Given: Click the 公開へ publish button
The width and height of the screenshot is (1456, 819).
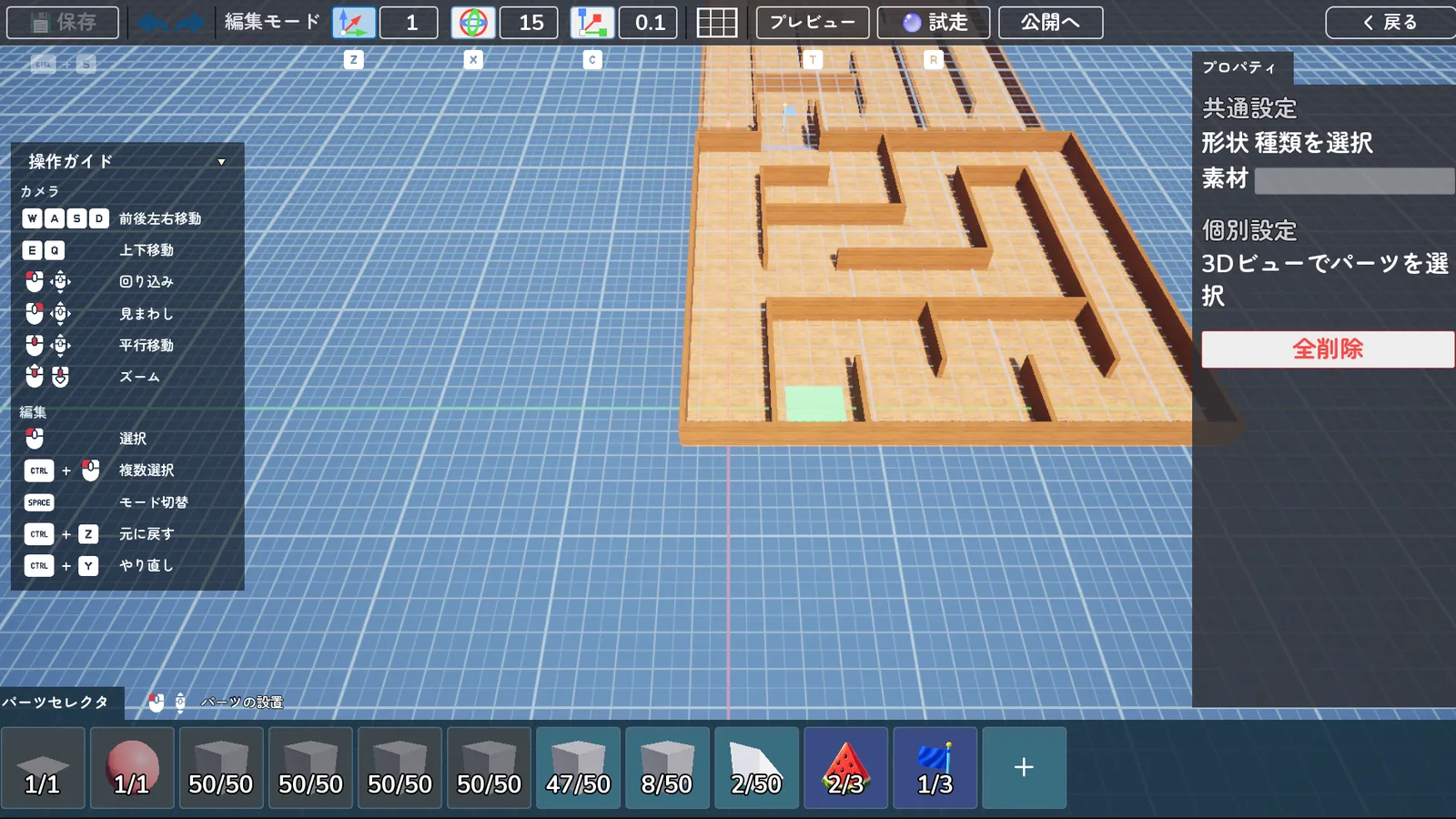Looking at the screenshot, I should tap(1051, 22).
